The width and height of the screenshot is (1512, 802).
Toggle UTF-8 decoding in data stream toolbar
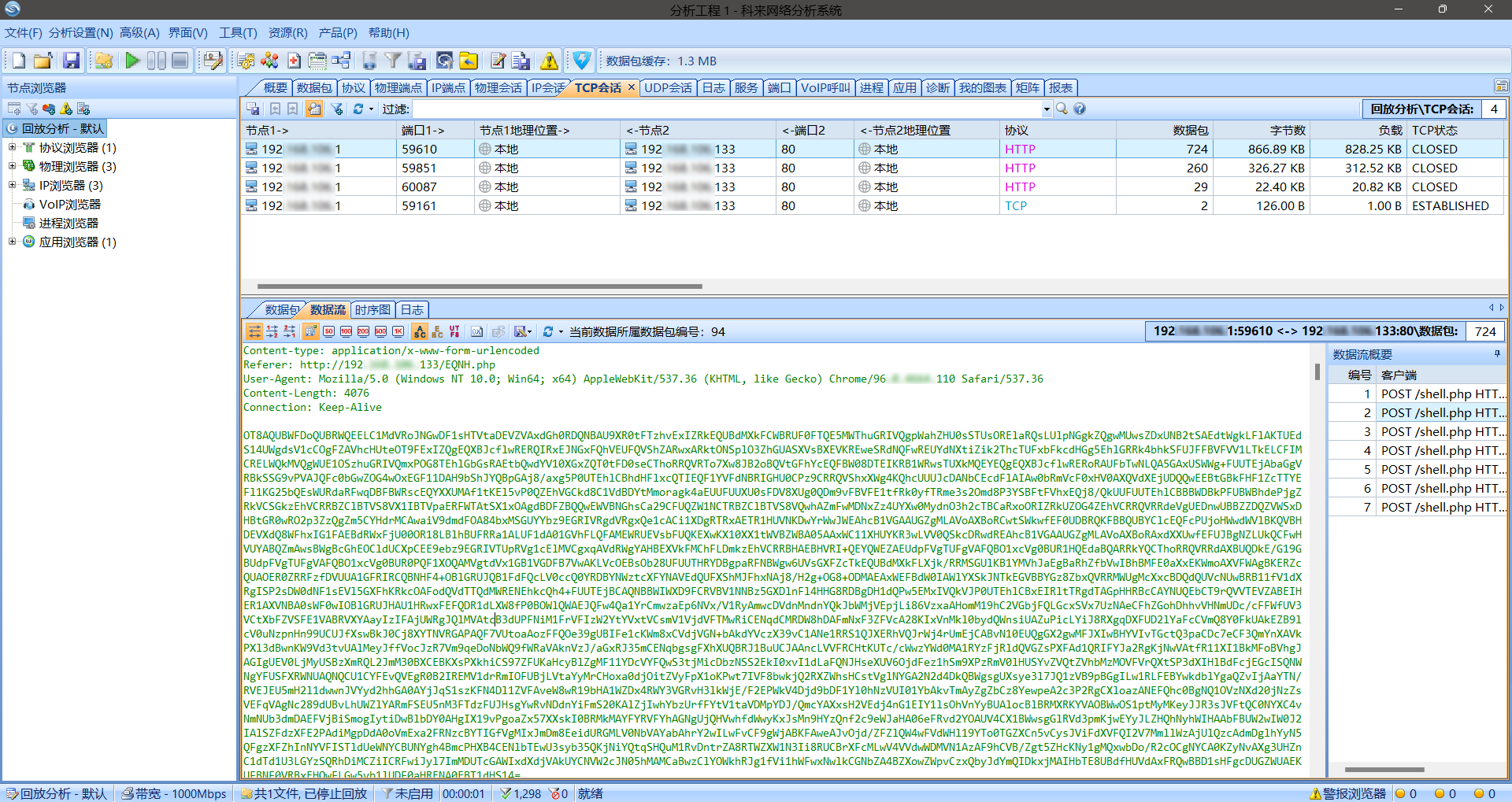point(454,331)
